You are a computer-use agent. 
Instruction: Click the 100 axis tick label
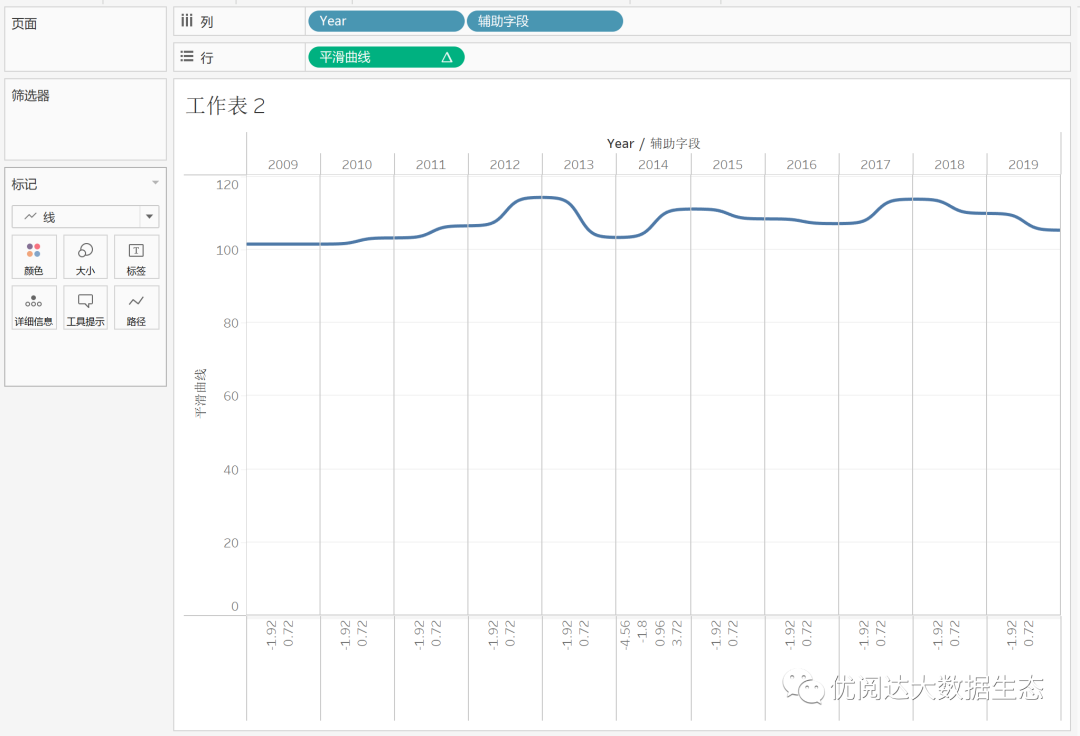tap(227, 251)
